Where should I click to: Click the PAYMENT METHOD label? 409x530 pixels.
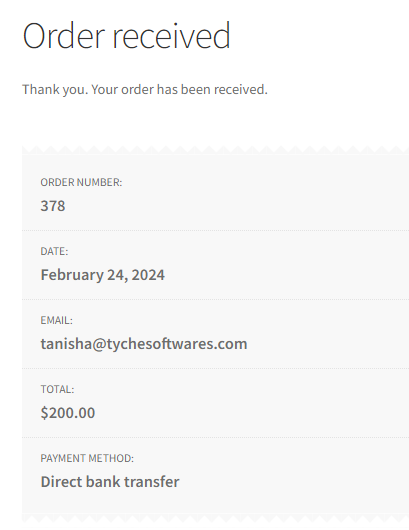pos(87,458)
